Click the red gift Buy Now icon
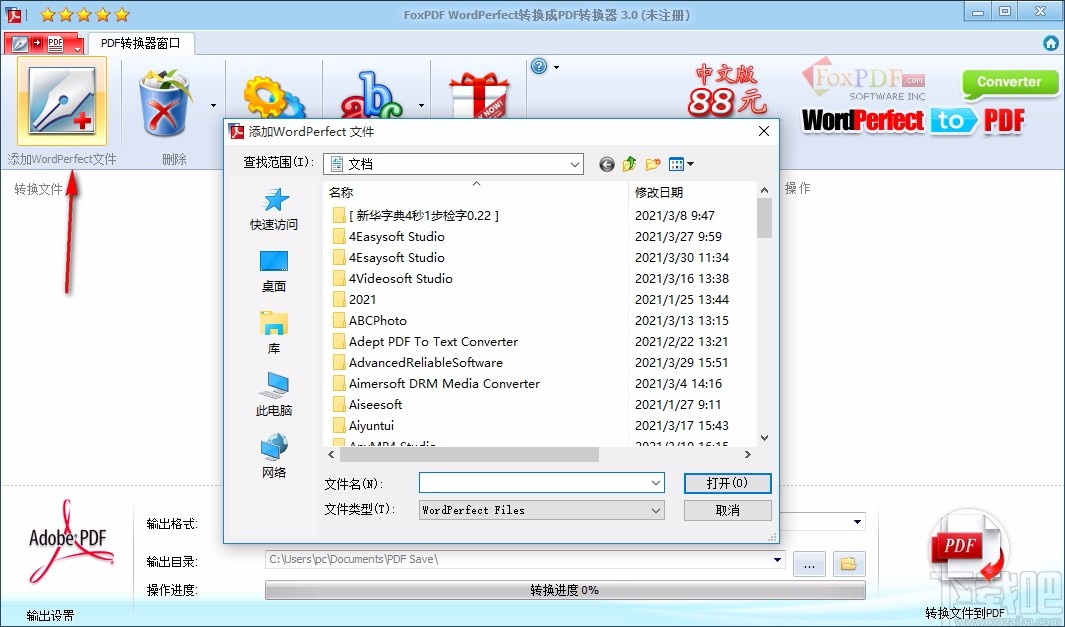The height and width of the screenshot is (627, 1065). [478, 97]
